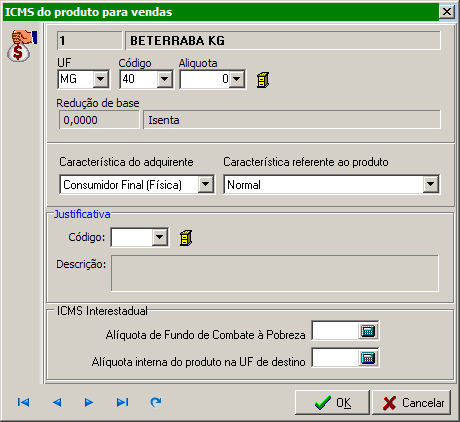The width and height of the screenshot is (460, 422).
Task: Go to the previous record
Action: point(57,402)
